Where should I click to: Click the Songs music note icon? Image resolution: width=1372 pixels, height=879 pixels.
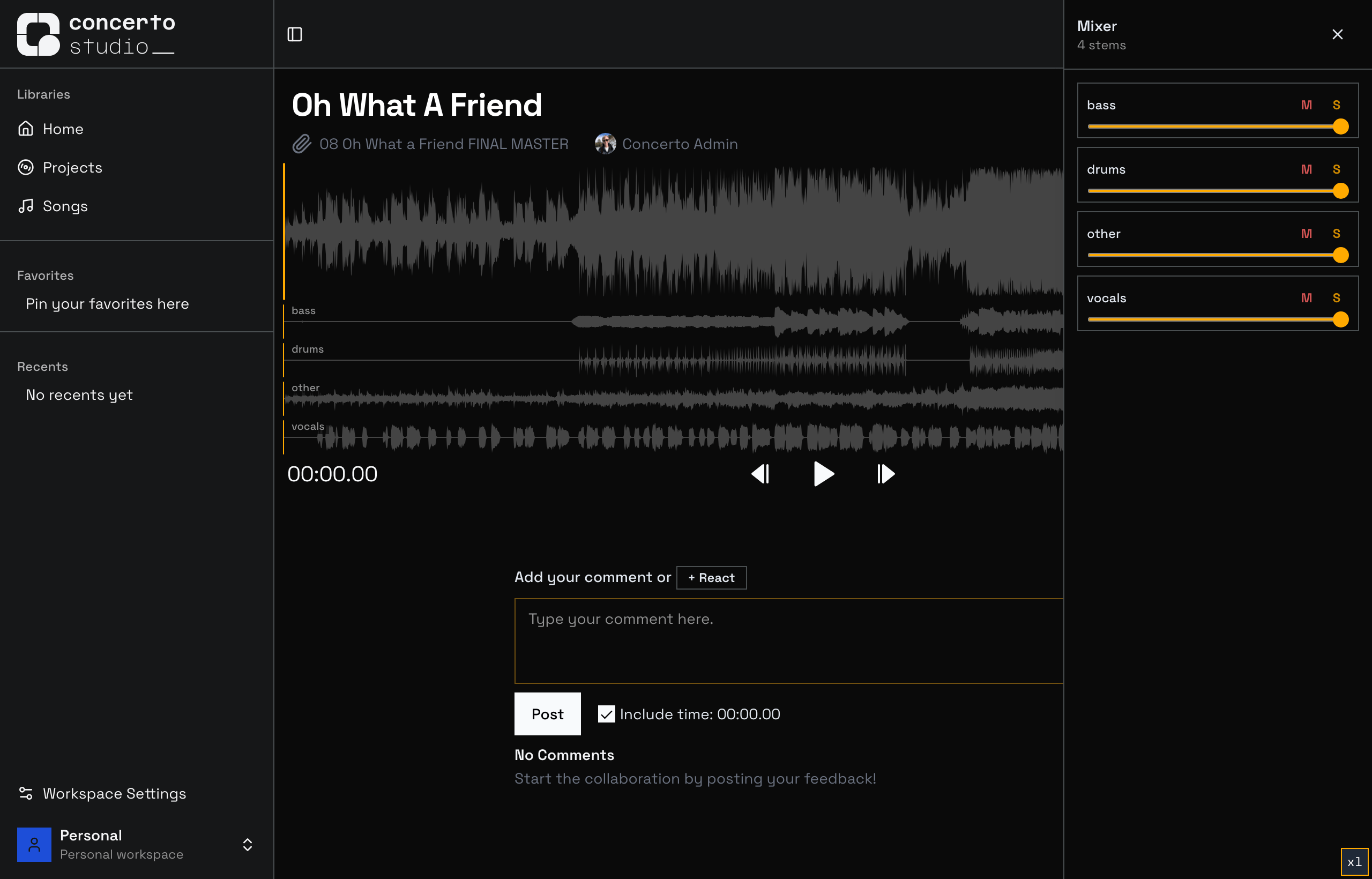click(x=26, y=206)
